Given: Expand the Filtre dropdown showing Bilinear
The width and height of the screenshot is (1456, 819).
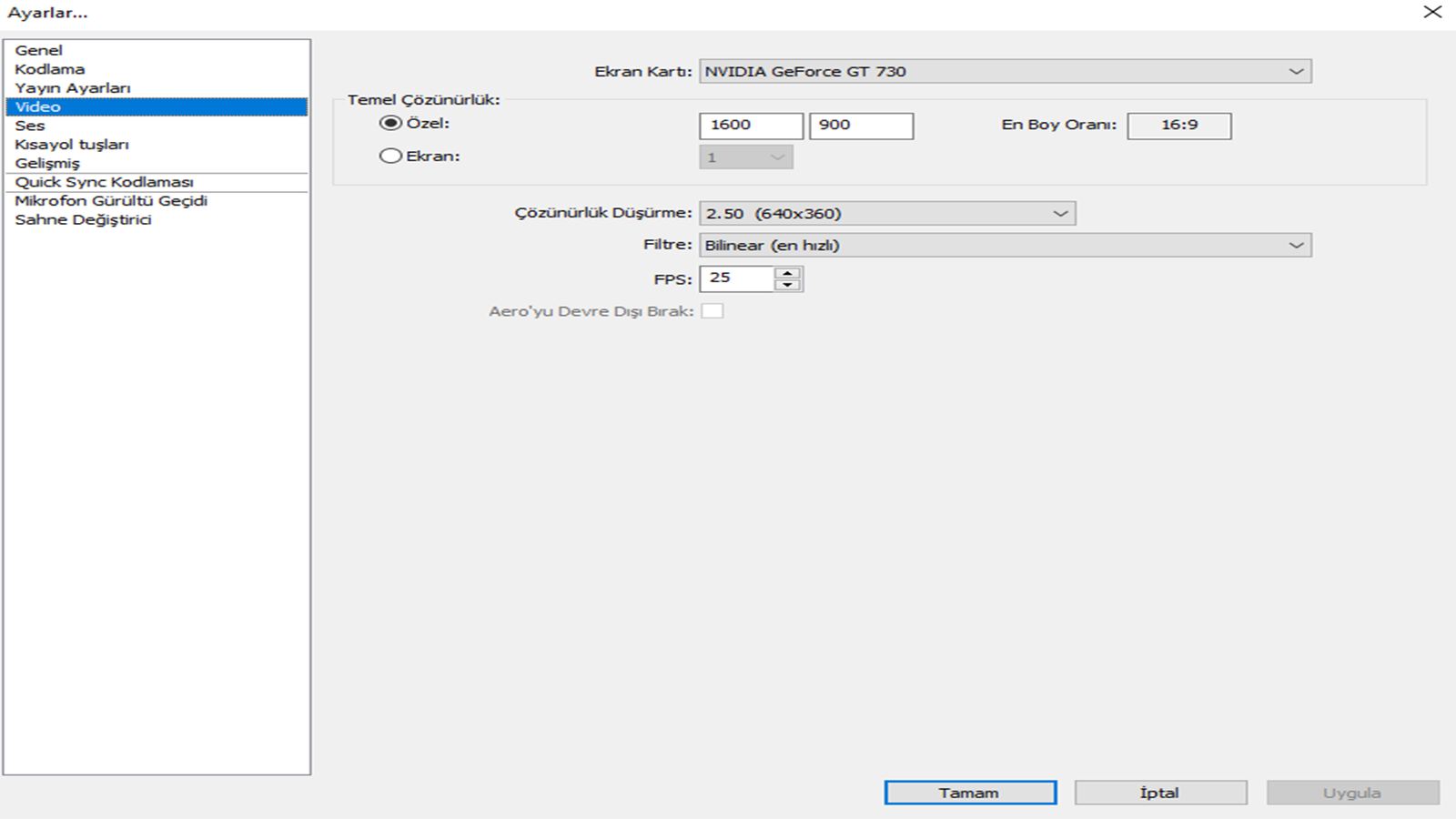Looking at the screenshot, I should (1006, 245).
